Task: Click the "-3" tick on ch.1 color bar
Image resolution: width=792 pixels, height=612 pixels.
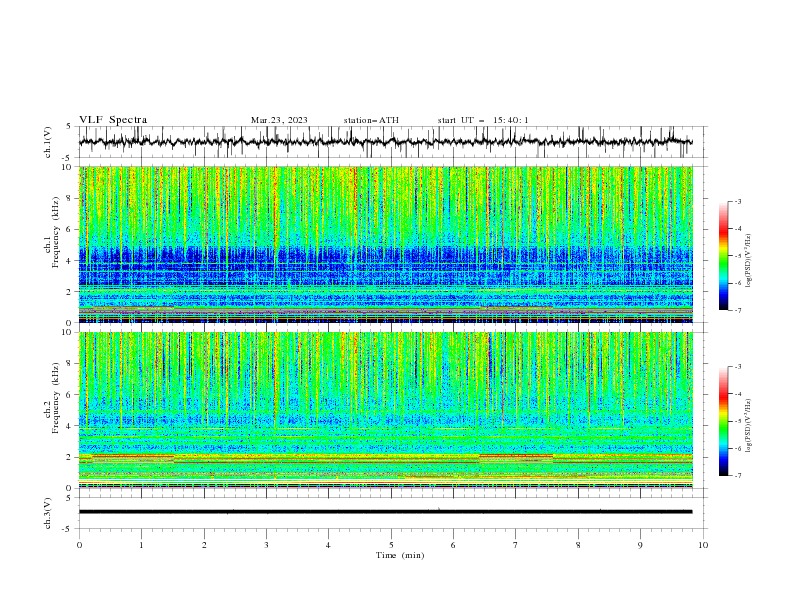Action: [x=738, y=202]
